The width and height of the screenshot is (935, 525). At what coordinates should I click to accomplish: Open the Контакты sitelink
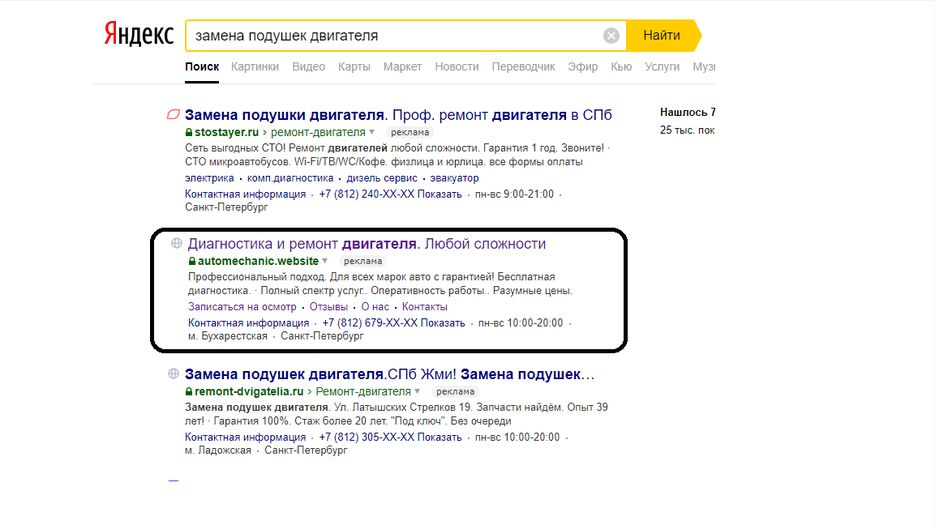point(425,307)
